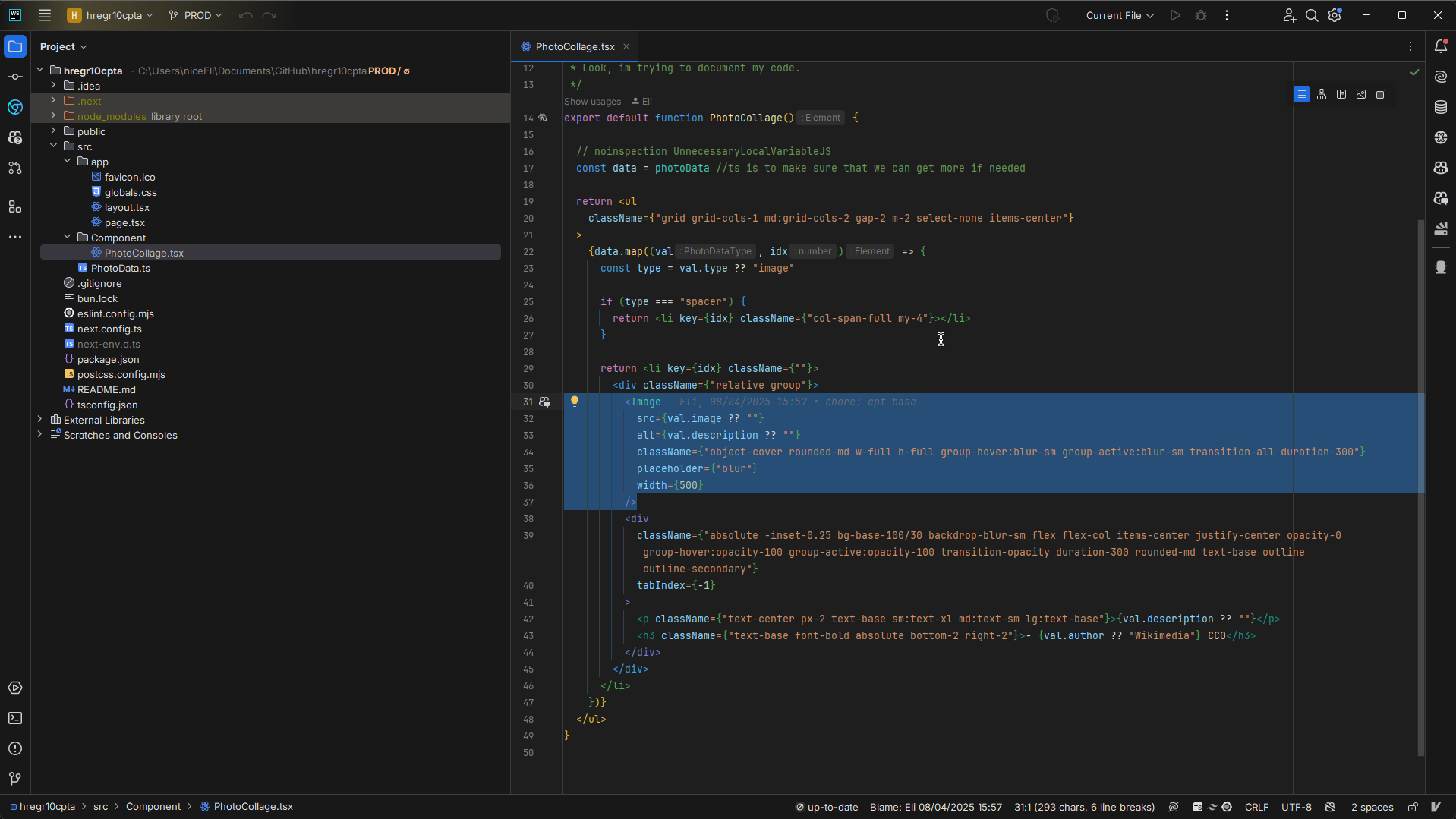The image size is (1456, 819).
Task: Click the Debug bug icon
Action: (1201, 15)
